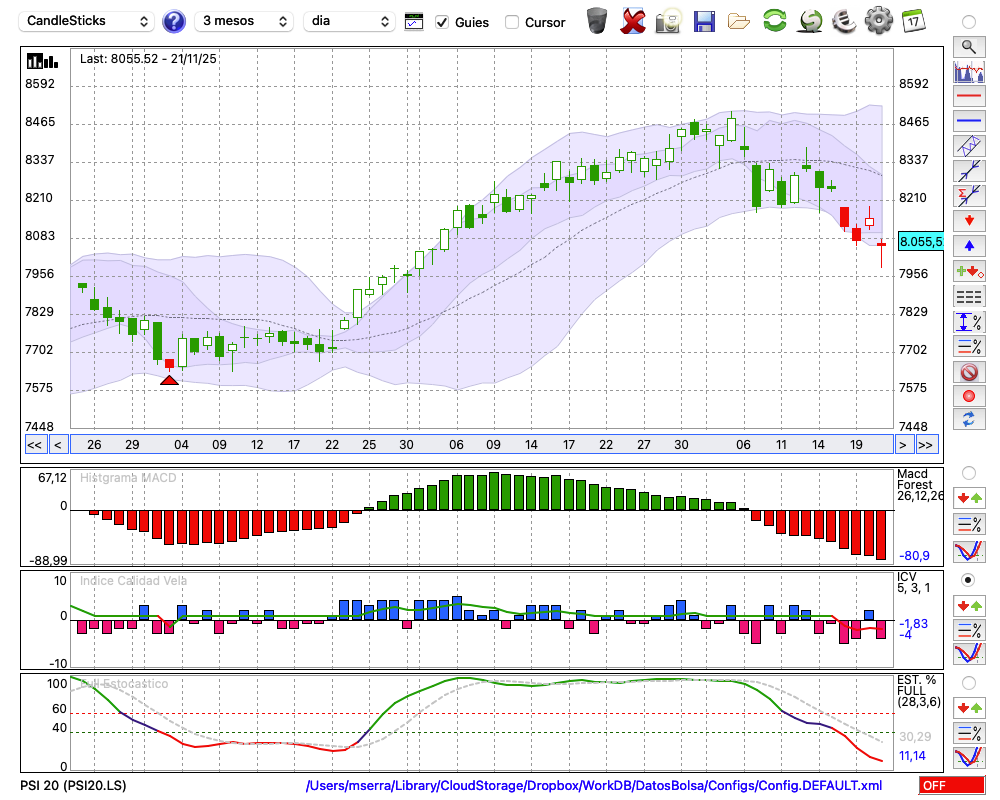The height and width of the screenshot is (800, 1000).
Task: Add a red down arrow marker
Action: tap(969, 221)
